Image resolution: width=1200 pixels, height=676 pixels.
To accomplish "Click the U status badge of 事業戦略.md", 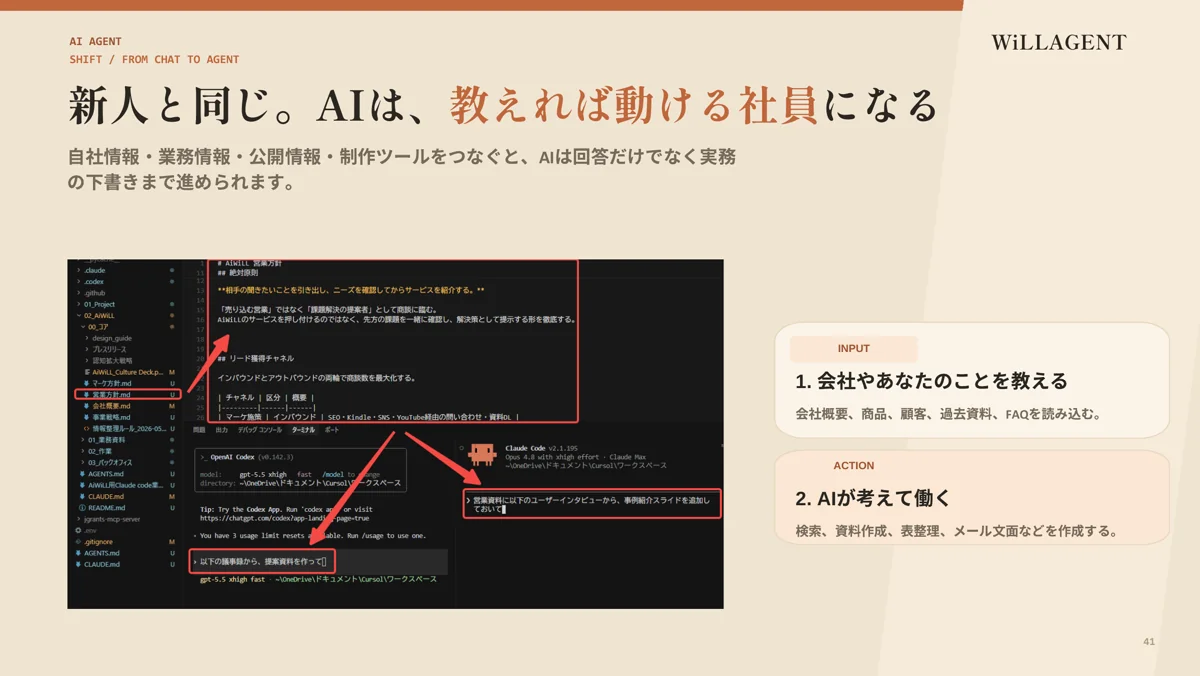I will click(172, 417).
